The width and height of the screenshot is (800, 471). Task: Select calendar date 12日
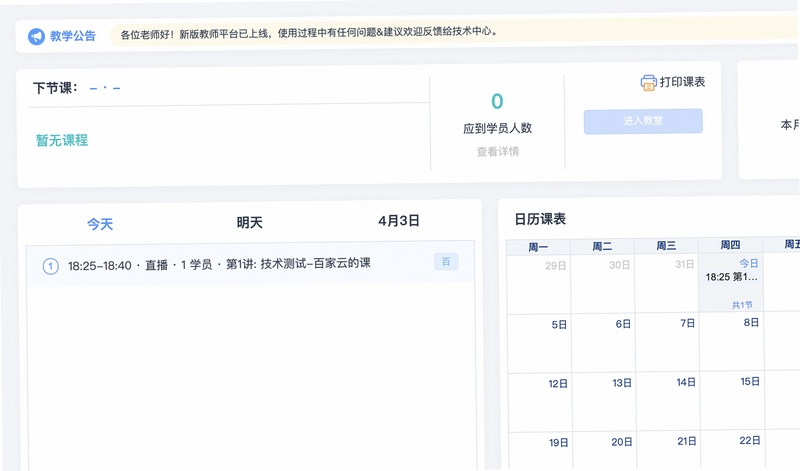pyautogui.click(x=558, y=384)
